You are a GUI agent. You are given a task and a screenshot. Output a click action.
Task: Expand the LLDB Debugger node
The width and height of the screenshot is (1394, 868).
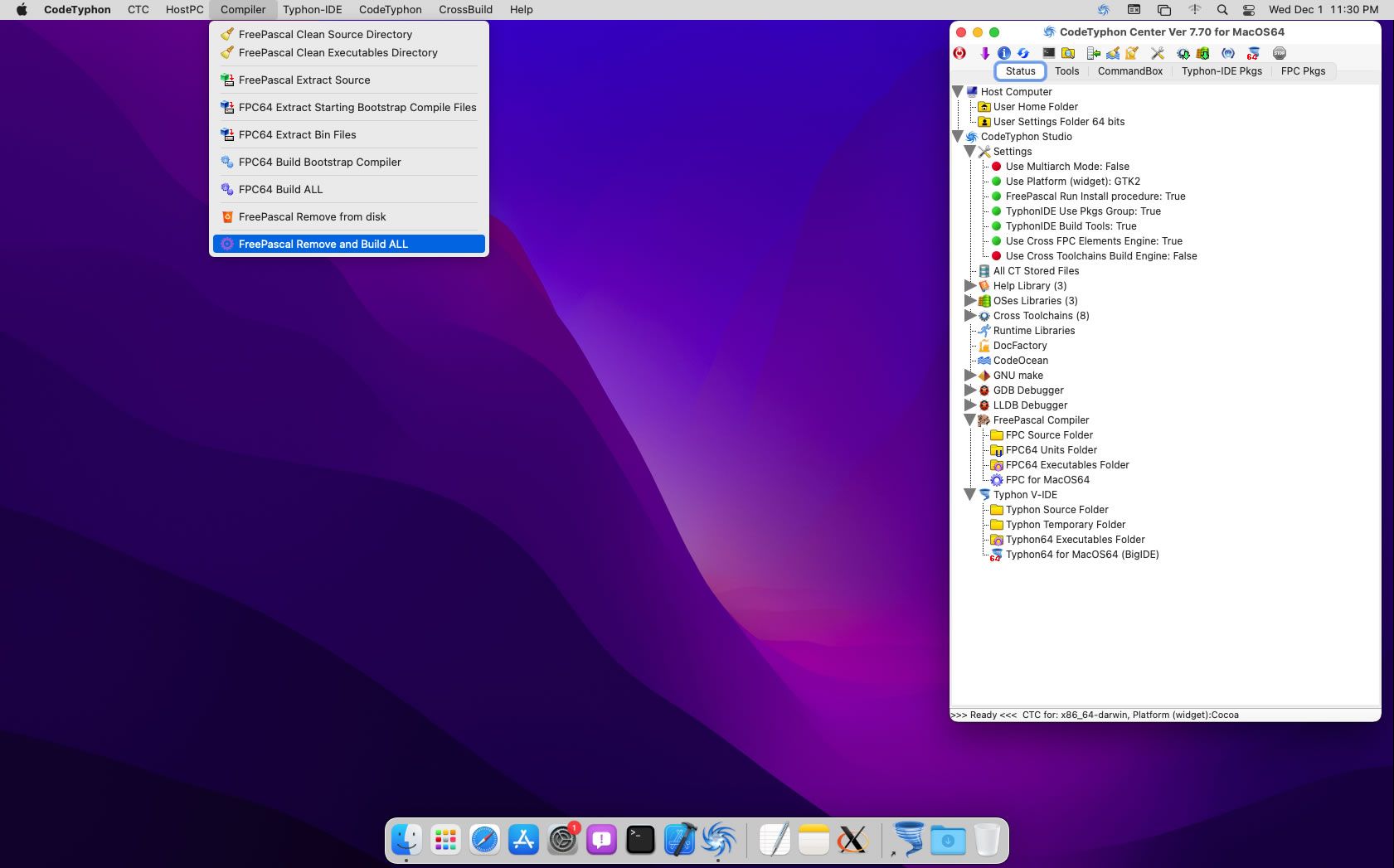(970, 405)
